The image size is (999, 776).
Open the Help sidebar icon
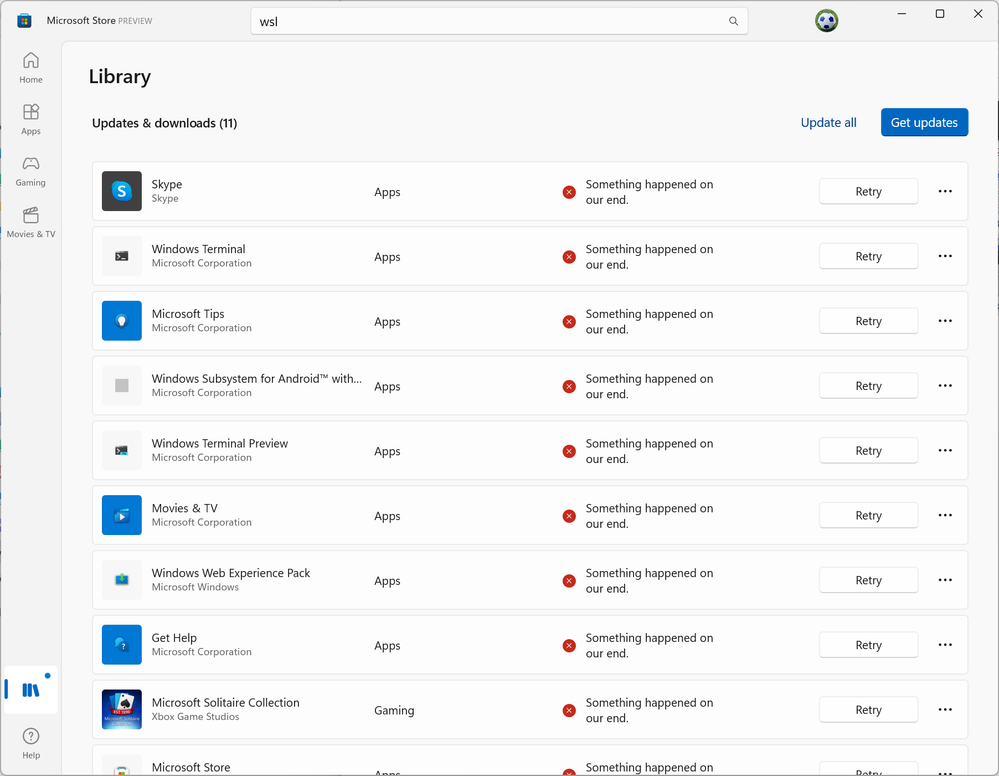click(x=31, y=744)
